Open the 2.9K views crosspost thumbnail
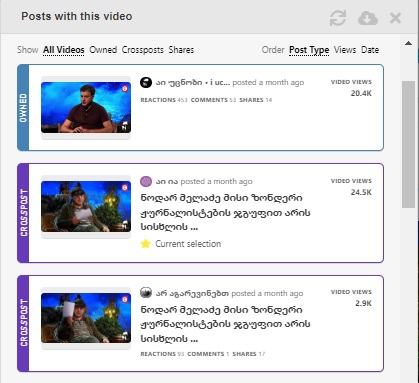 tap(86, 318)
